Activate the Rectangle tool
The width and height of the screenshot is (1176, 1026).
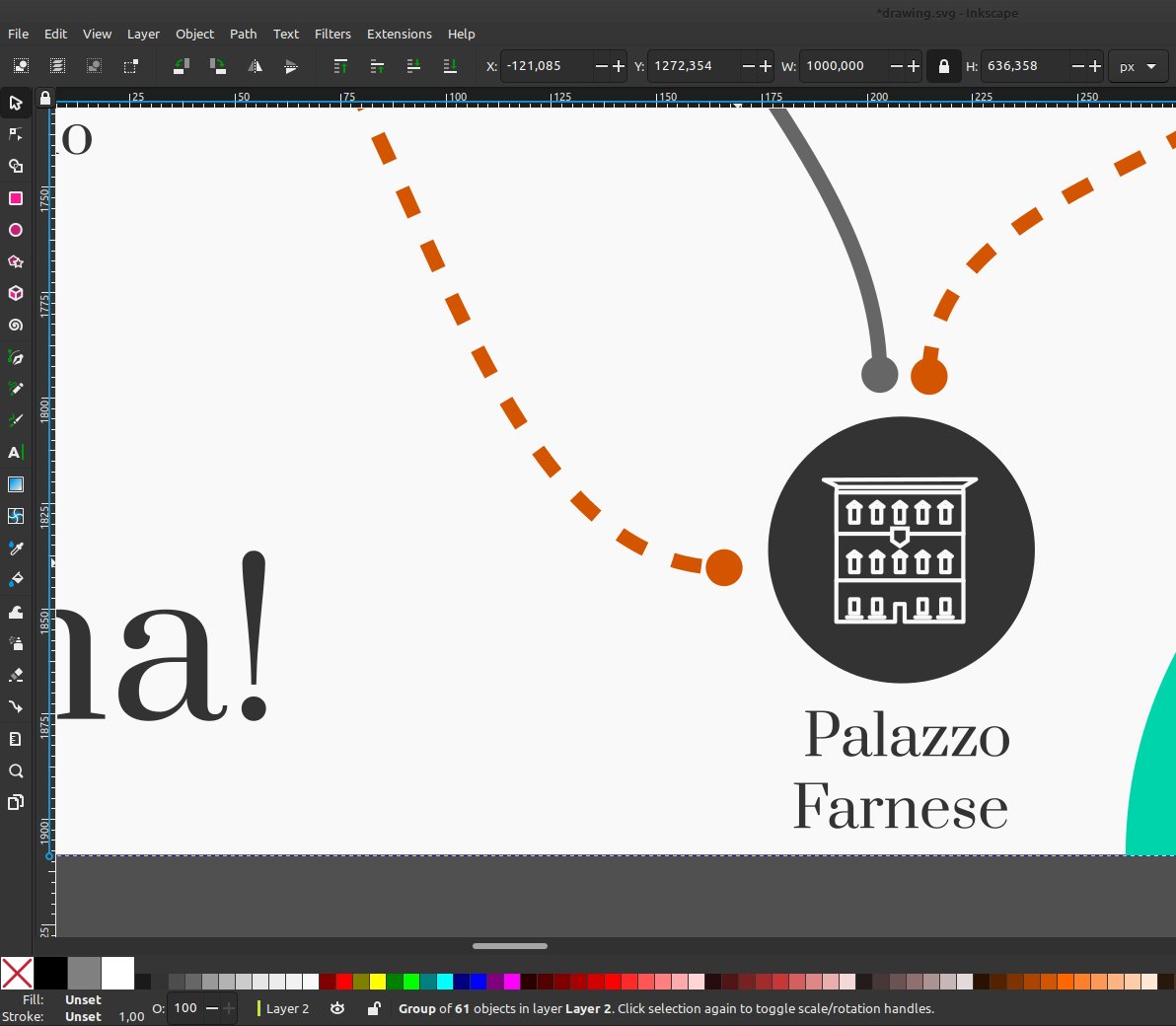(16, 198)
